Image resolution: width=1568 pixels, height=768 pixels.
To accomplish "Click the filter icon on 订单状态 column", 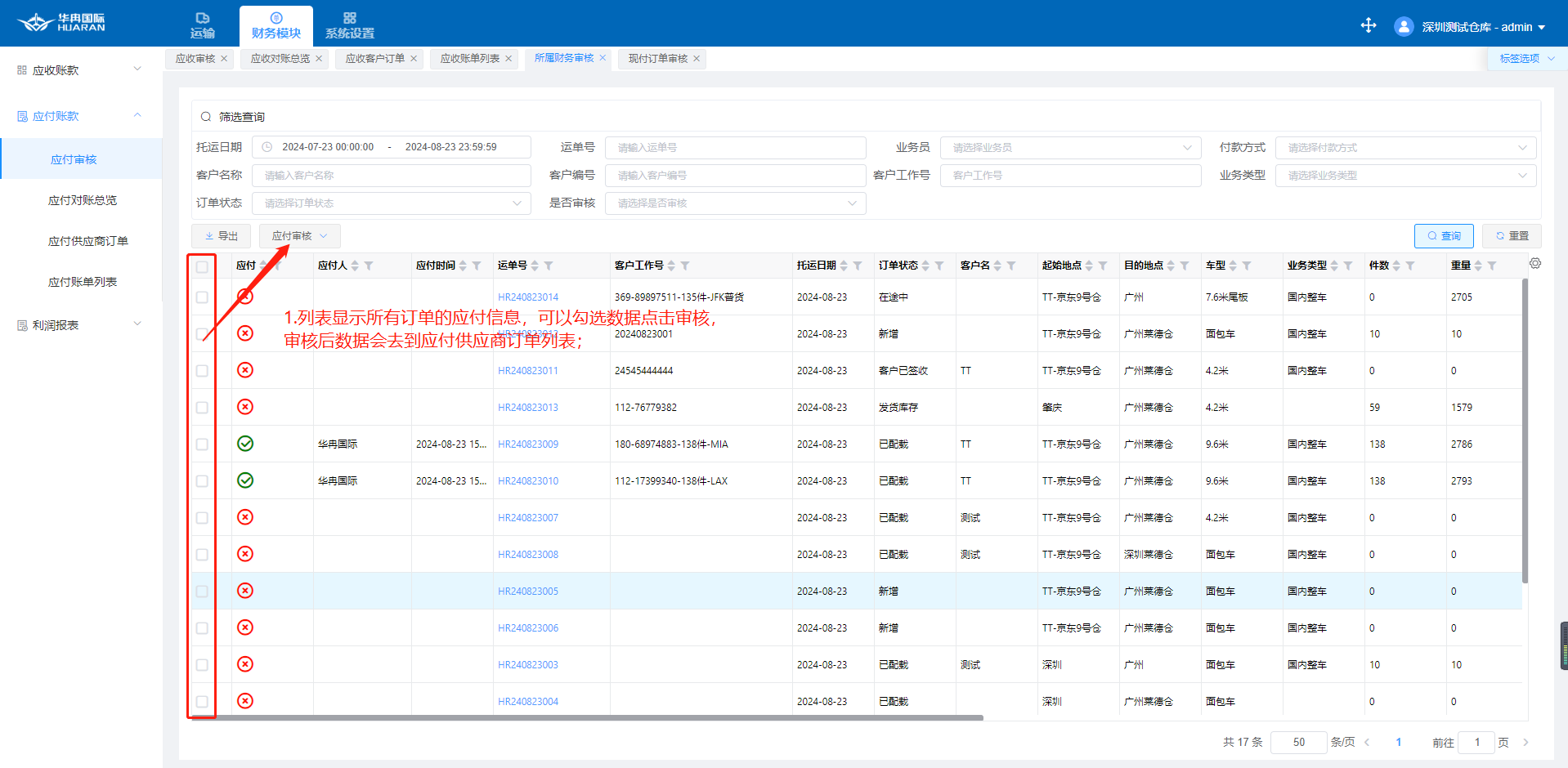I will [x=939, y=266].
